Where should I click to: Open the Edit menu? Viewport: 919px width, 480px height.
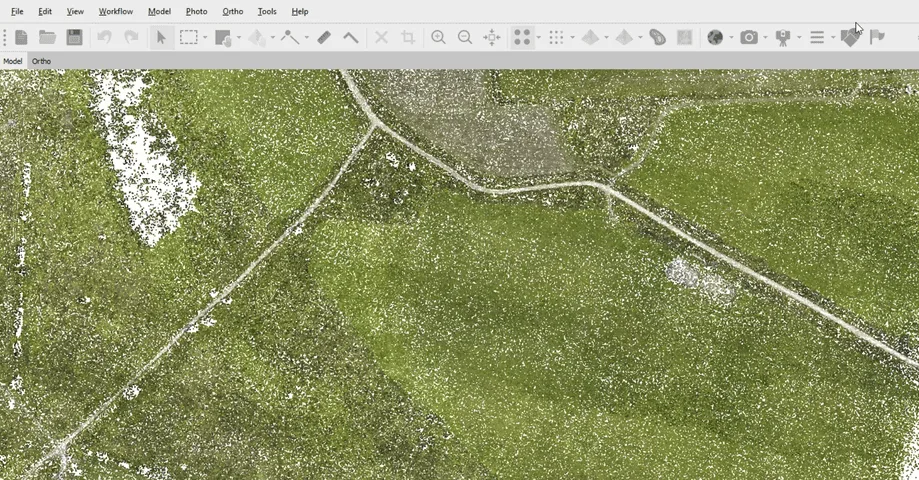45,11
